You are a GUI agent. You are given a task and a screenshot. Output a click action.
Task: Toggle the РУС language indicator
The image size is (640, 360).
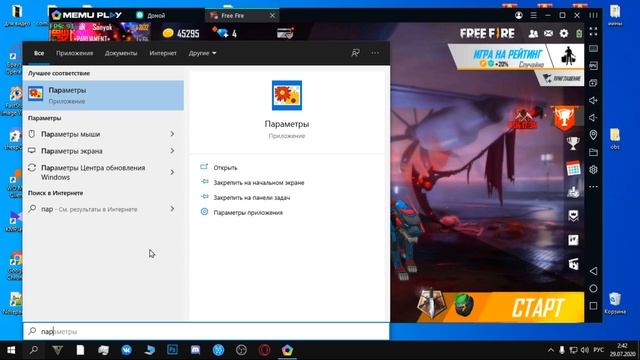click(x=598, y=350)
